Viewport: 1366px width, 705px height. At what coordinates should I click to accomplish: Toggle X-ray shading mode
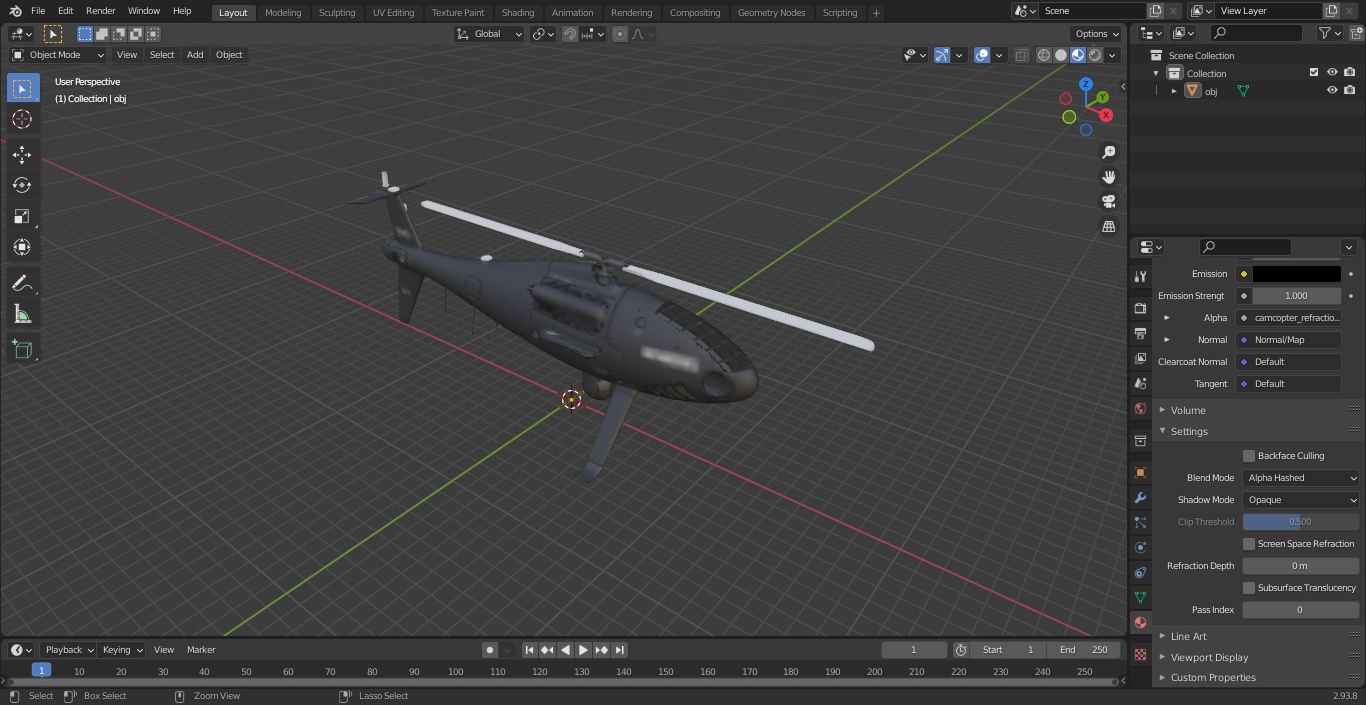[x=1021, y=55]
